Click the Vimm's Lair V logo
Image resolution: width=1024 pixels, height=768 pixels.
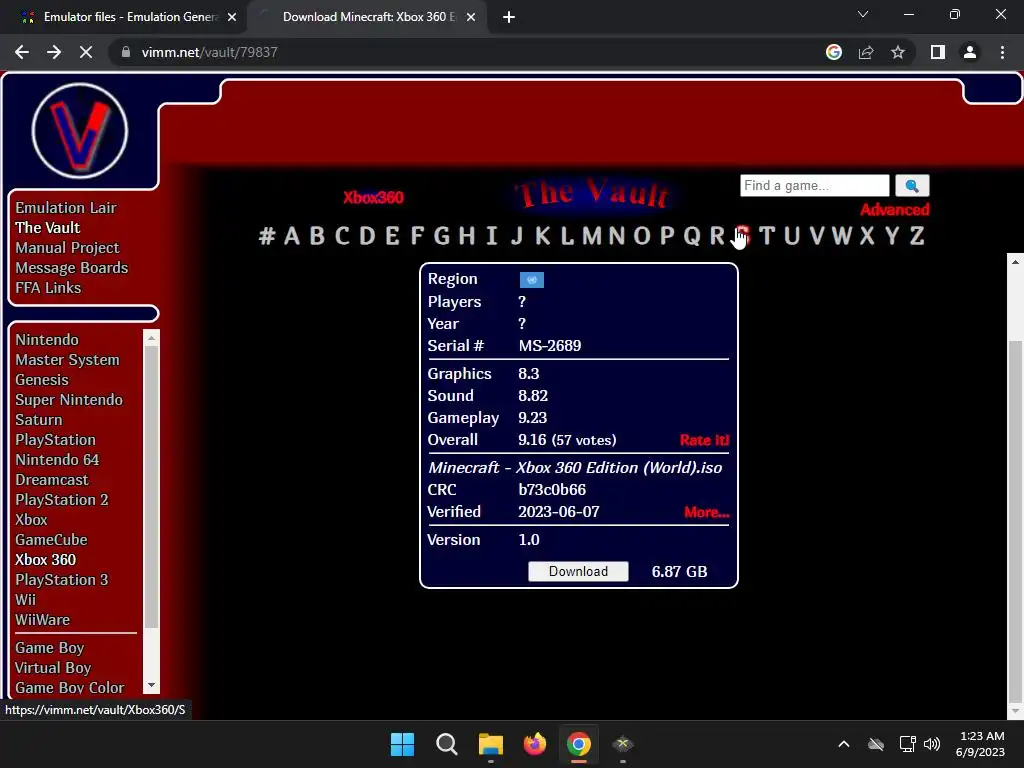pos(80,131)
